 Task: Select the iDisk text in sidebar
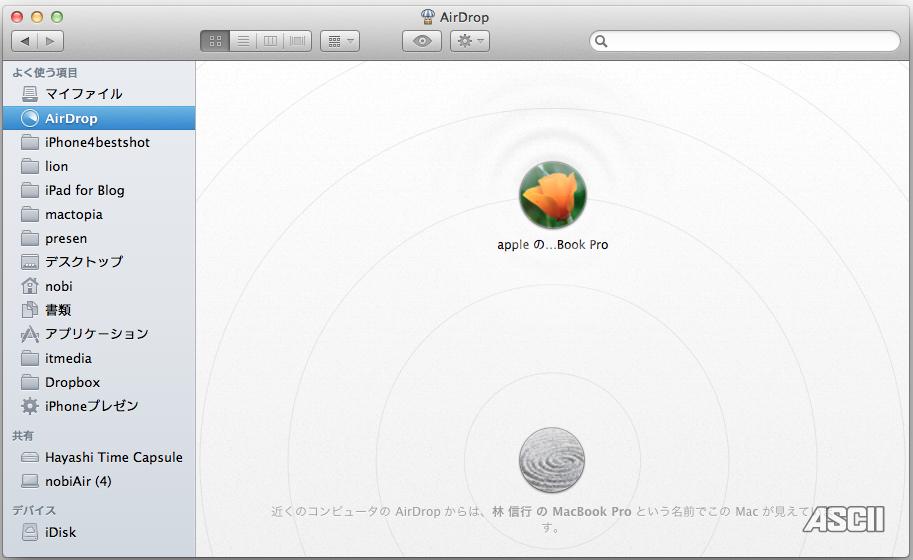pyautogui.click(x=61, y=532)
